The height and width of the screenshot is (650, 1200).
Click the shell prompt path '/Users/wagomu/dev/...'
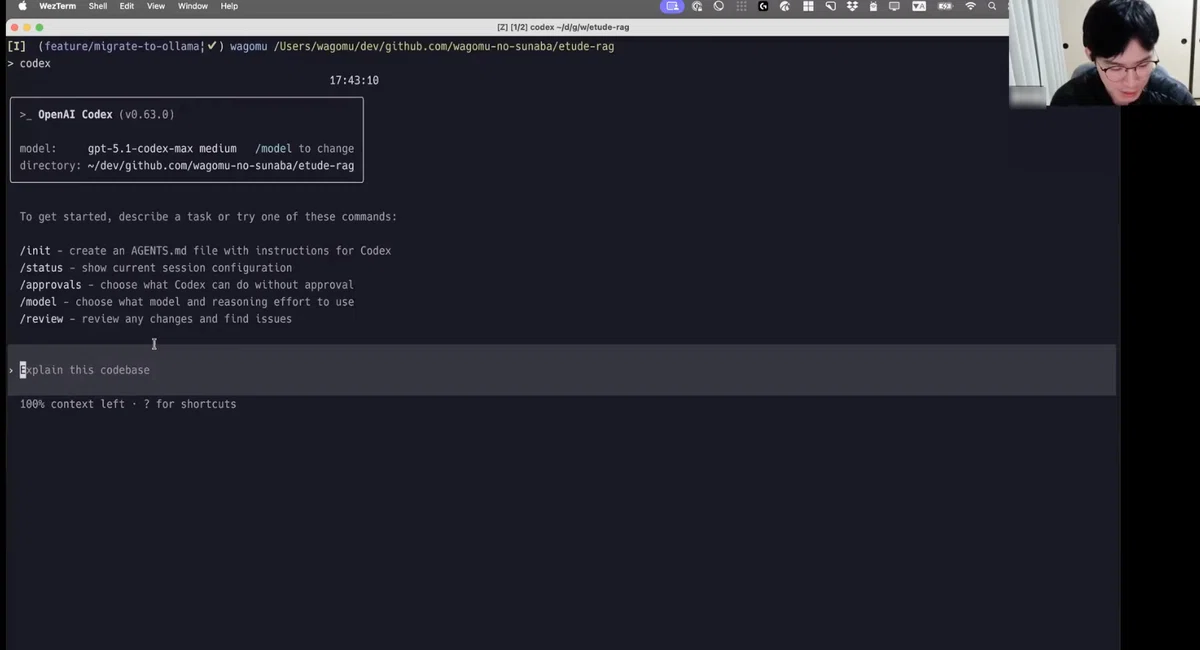pos(444,46)
